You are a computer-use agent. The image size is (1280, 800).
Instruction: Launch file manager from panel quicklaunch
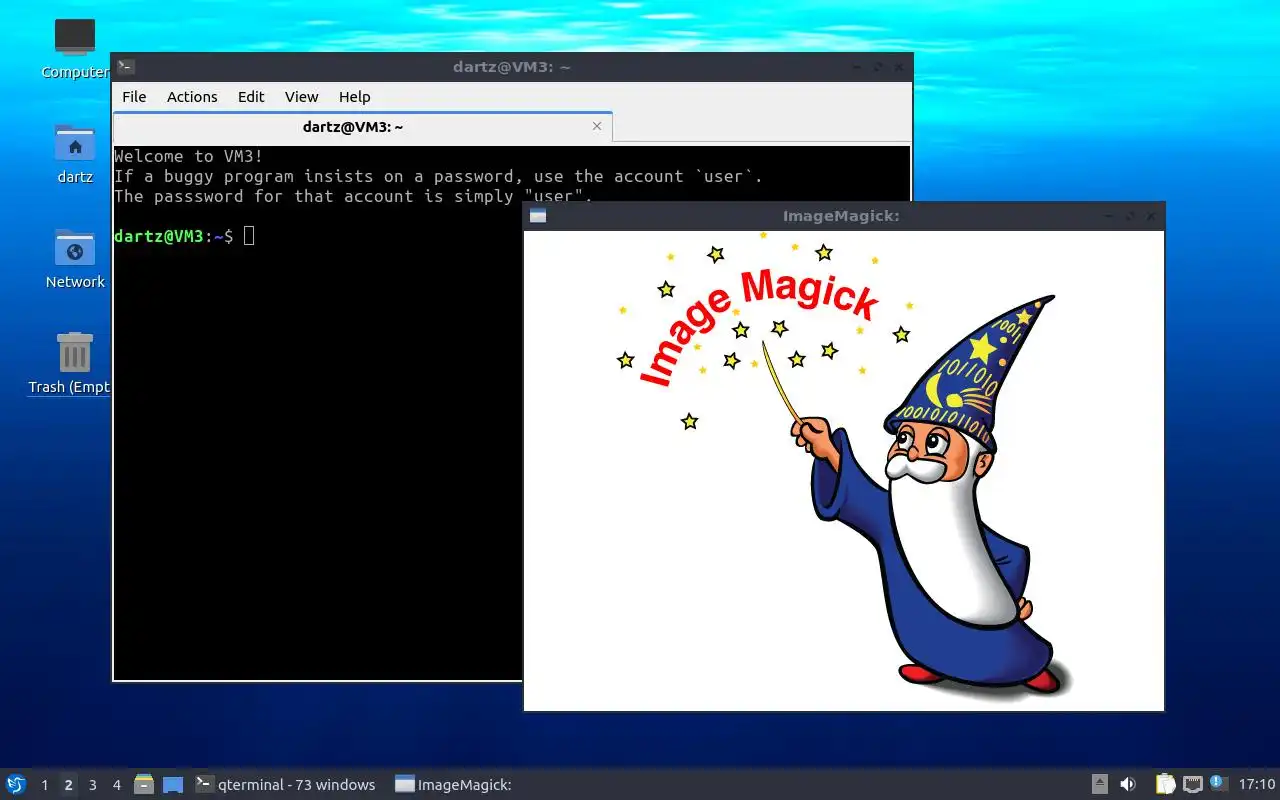point(144,784)
